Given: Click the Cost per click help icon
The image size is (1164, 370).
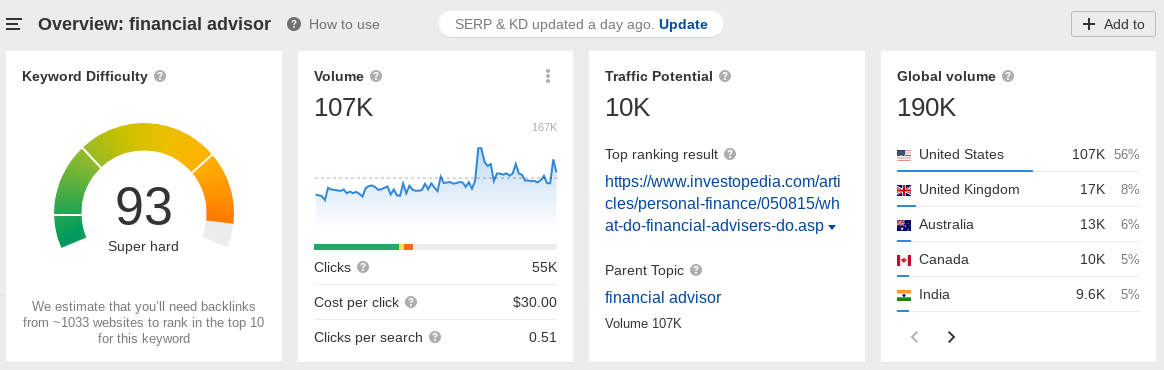Looking at the screenshot, I should (411, 302).
